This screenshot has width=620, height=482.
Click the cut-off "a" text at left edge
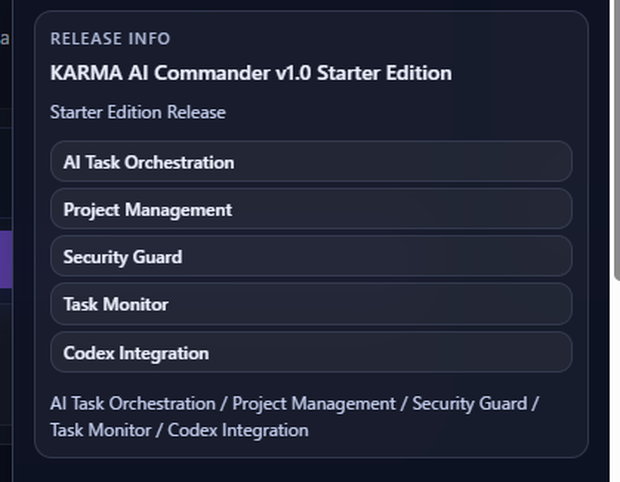point(4,38)
